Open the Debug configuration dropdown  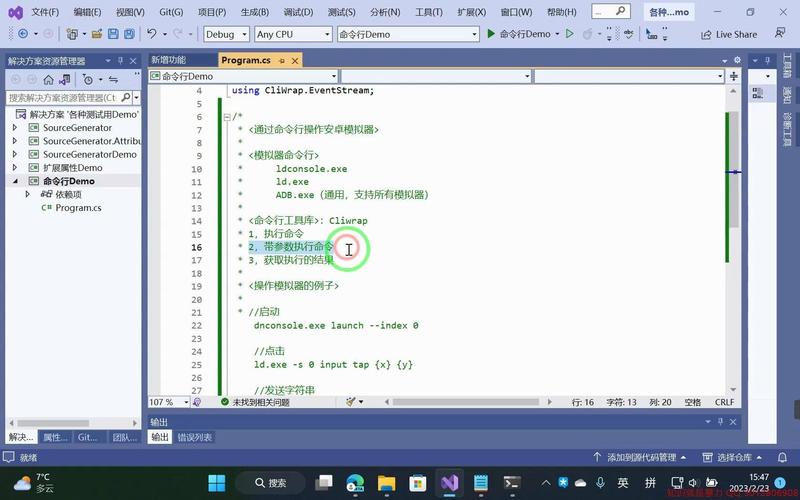pyautogui.click(x=225, y=34)
